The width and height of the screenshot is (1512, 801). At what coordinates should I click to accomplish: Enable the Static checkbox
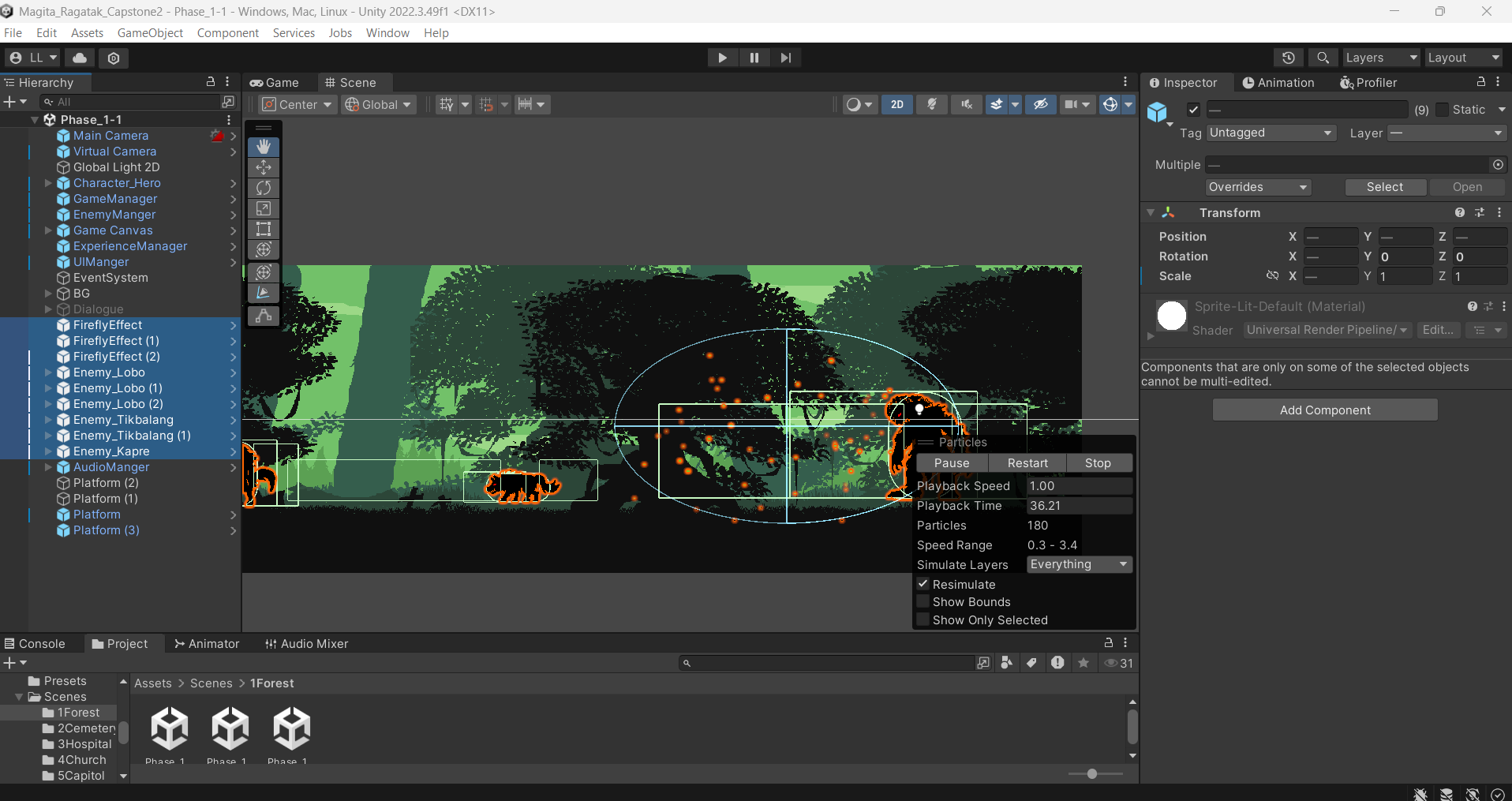tap(1443, 110)
